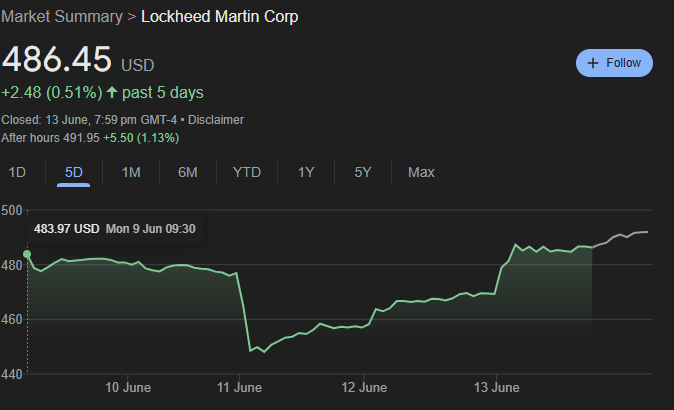The height and width of the screenshot is (410, 674).
Task: Show the YTD range tab
Action: [x=247, y=172]
